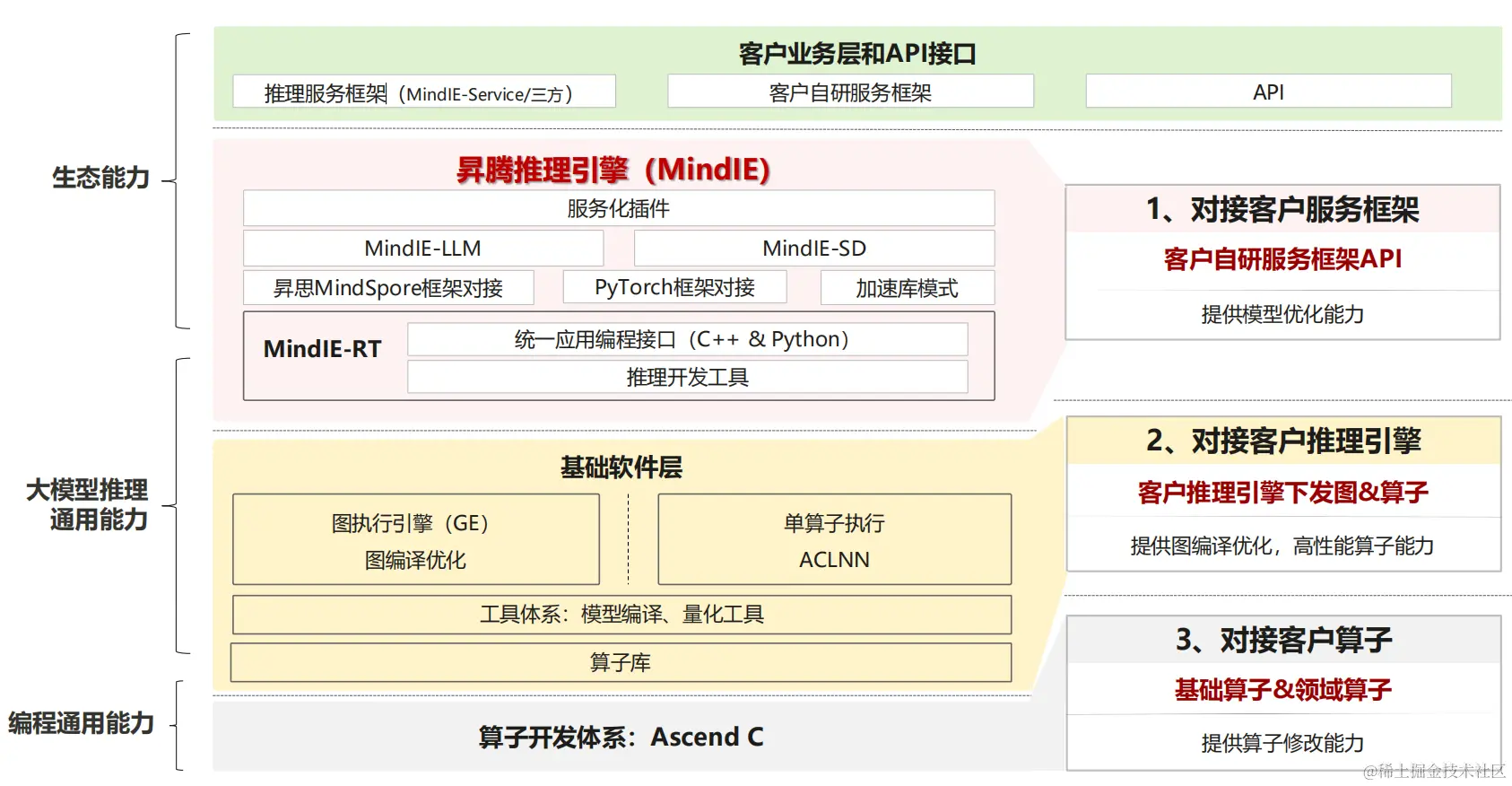This screenshot has height=786, width=1512.
Task: Select the 服务化插件 box
Action: click(619, 208)
